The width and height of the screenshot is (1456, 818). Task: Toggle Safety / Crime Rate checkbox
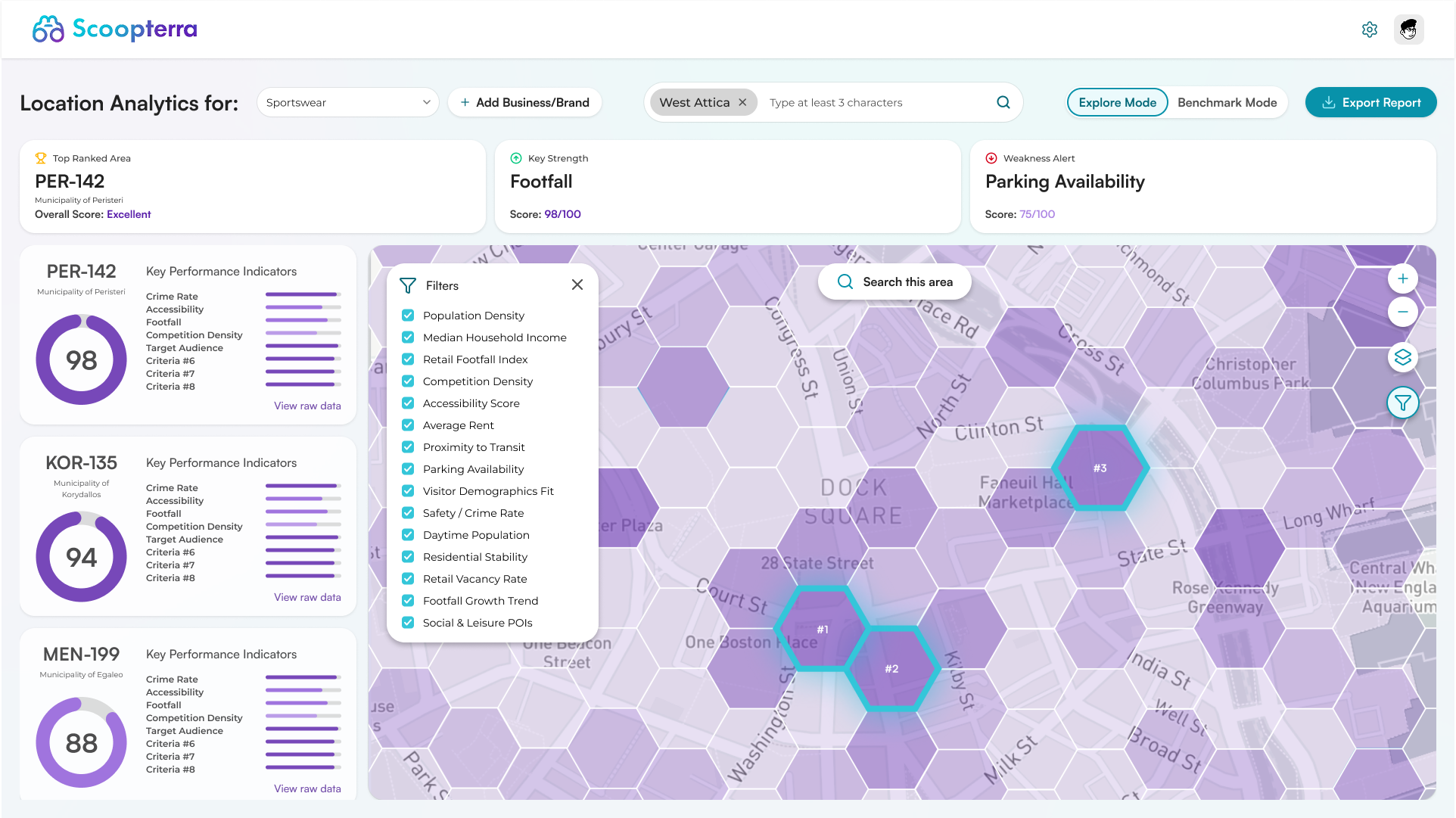click(x=408, y=513)
